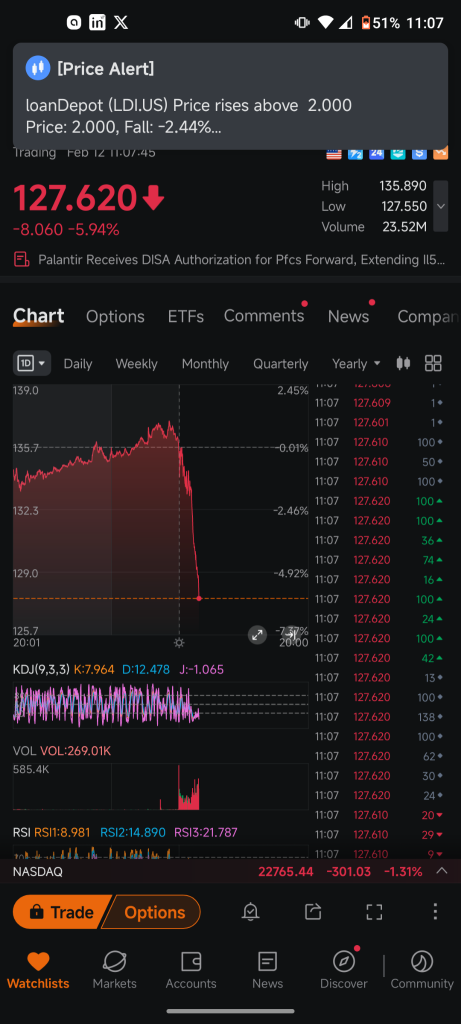Tap the X icon in the status bar

click(x=121, y=23)
